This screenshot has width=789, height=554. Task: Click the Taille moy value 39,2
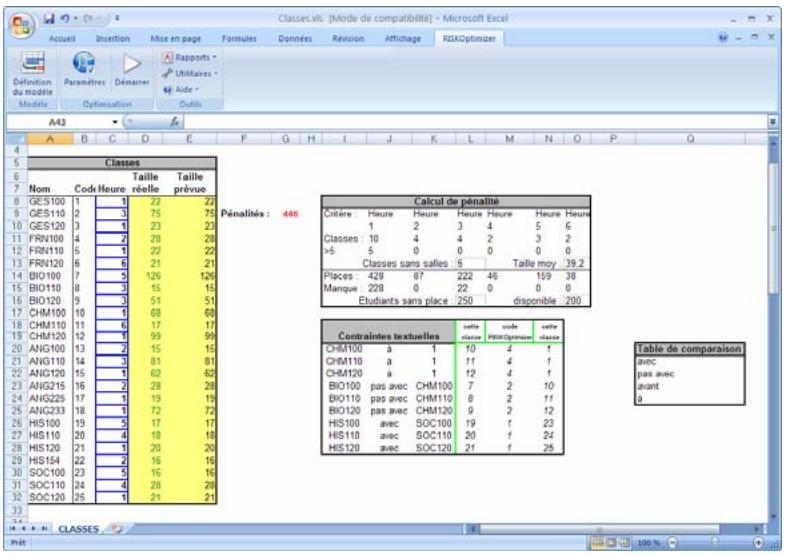(x=575, y=263)
